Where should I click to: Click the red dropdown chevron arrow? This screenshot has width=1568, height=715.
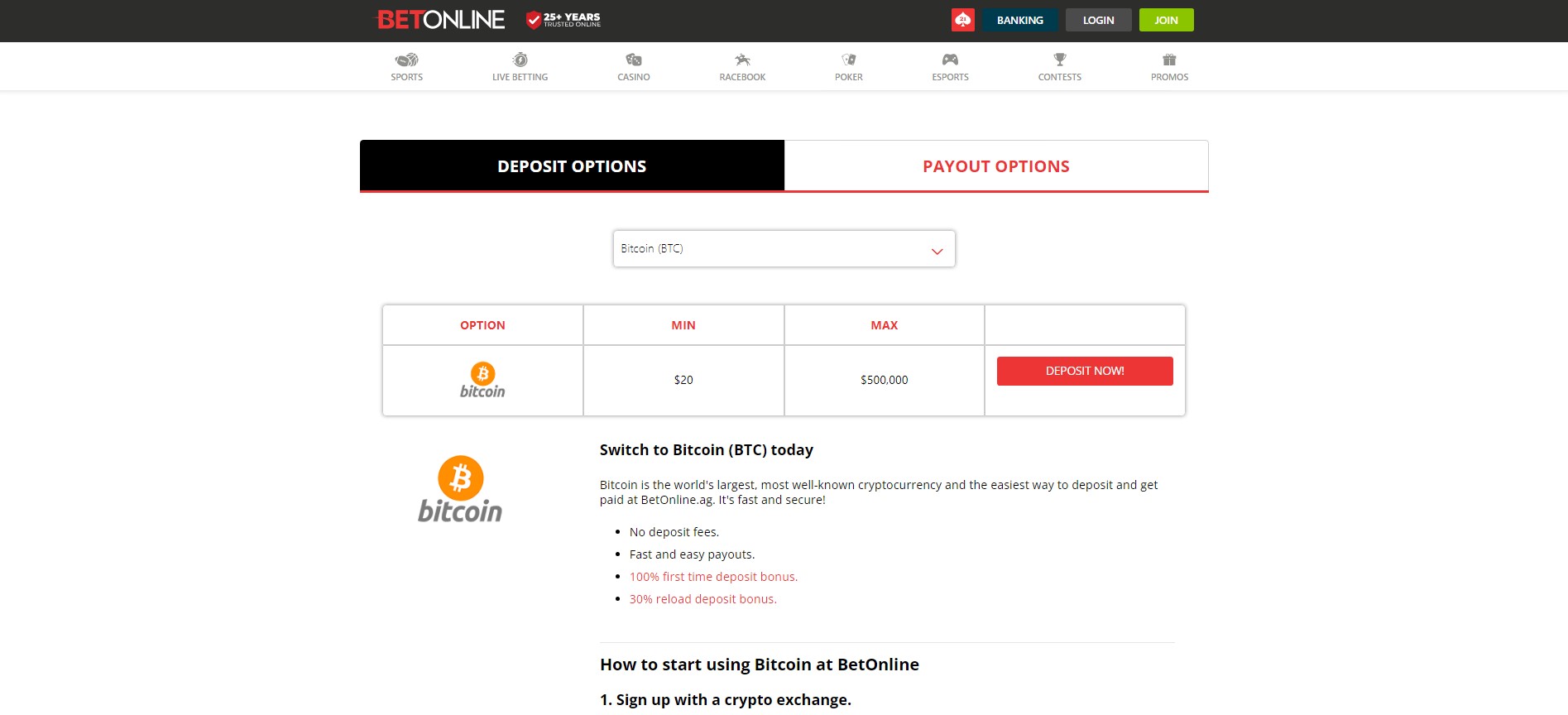937,251
